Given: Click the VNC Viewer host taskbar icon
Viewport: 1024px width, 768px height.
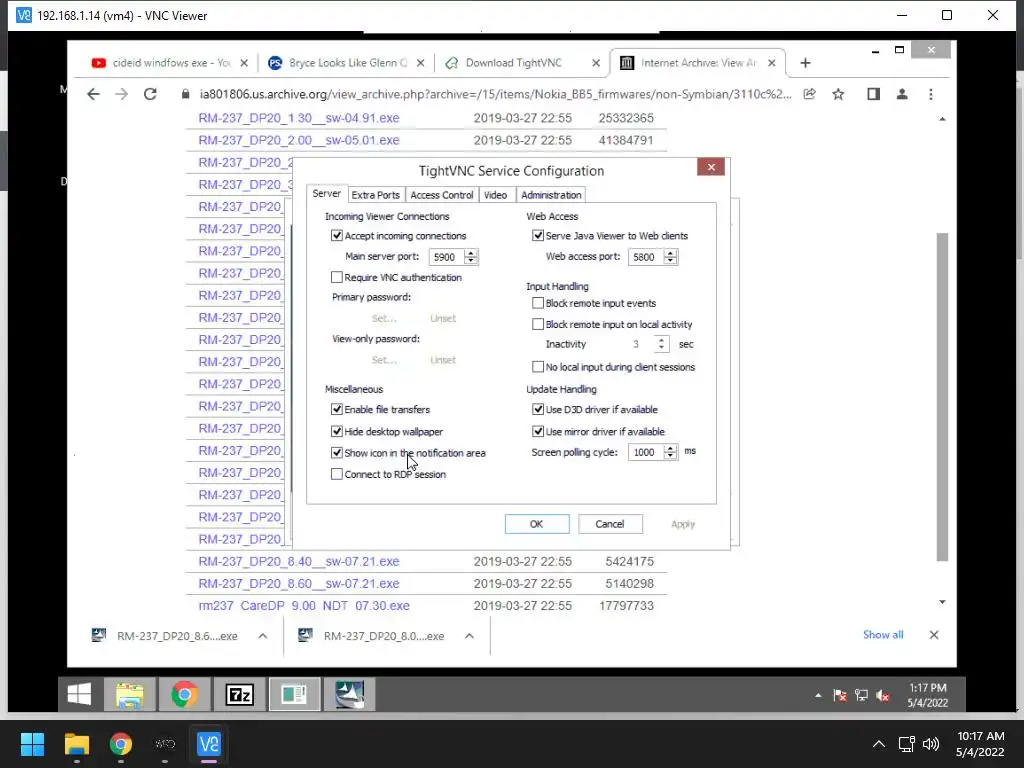Looking at the screenshot, I should [208, 744].
